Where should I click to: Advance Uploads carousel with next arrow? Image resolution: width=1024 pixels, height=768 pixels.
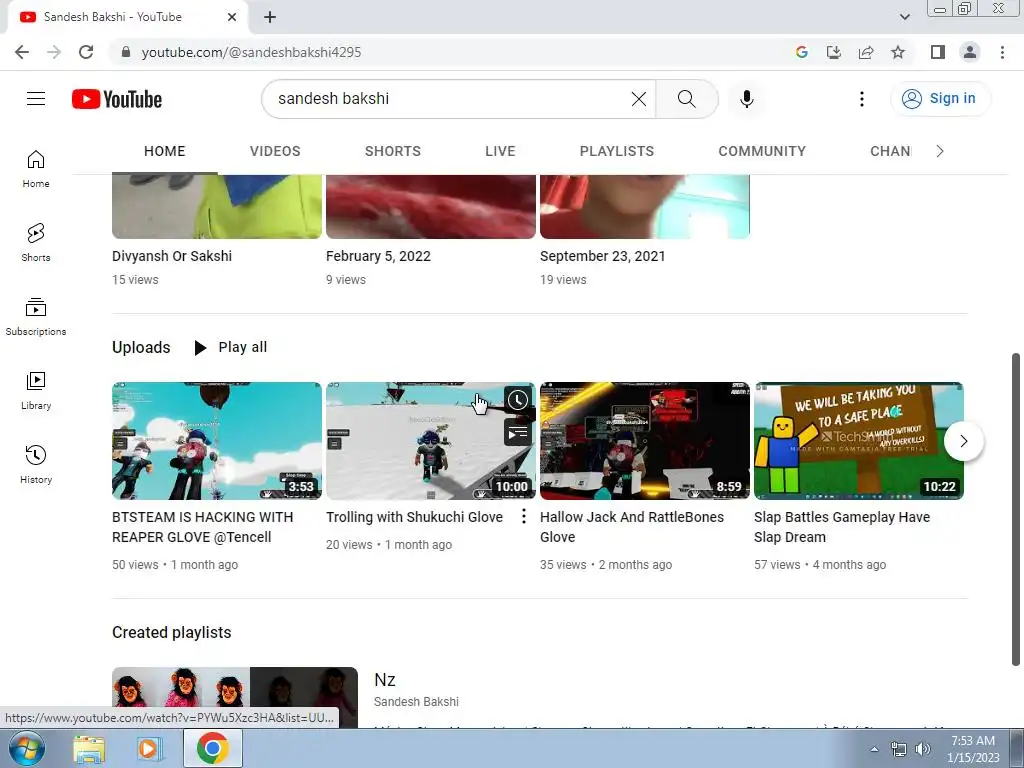tap(963, 441)
